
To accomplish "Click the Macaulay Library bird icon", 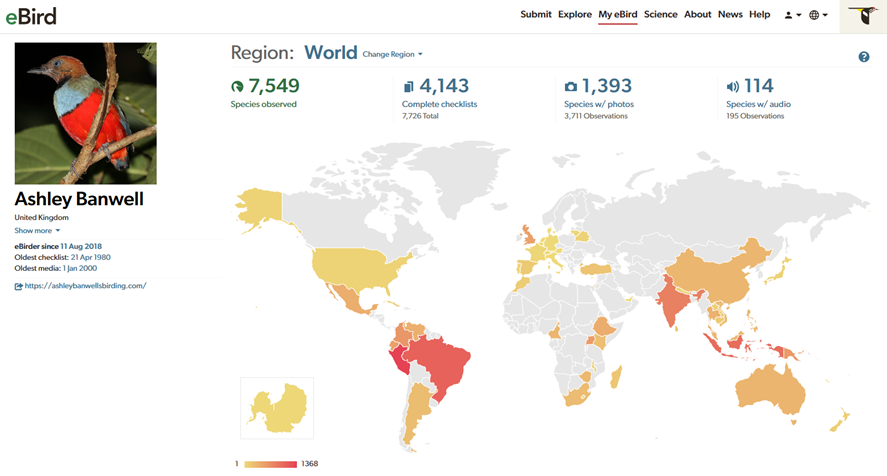I will 863,16.
